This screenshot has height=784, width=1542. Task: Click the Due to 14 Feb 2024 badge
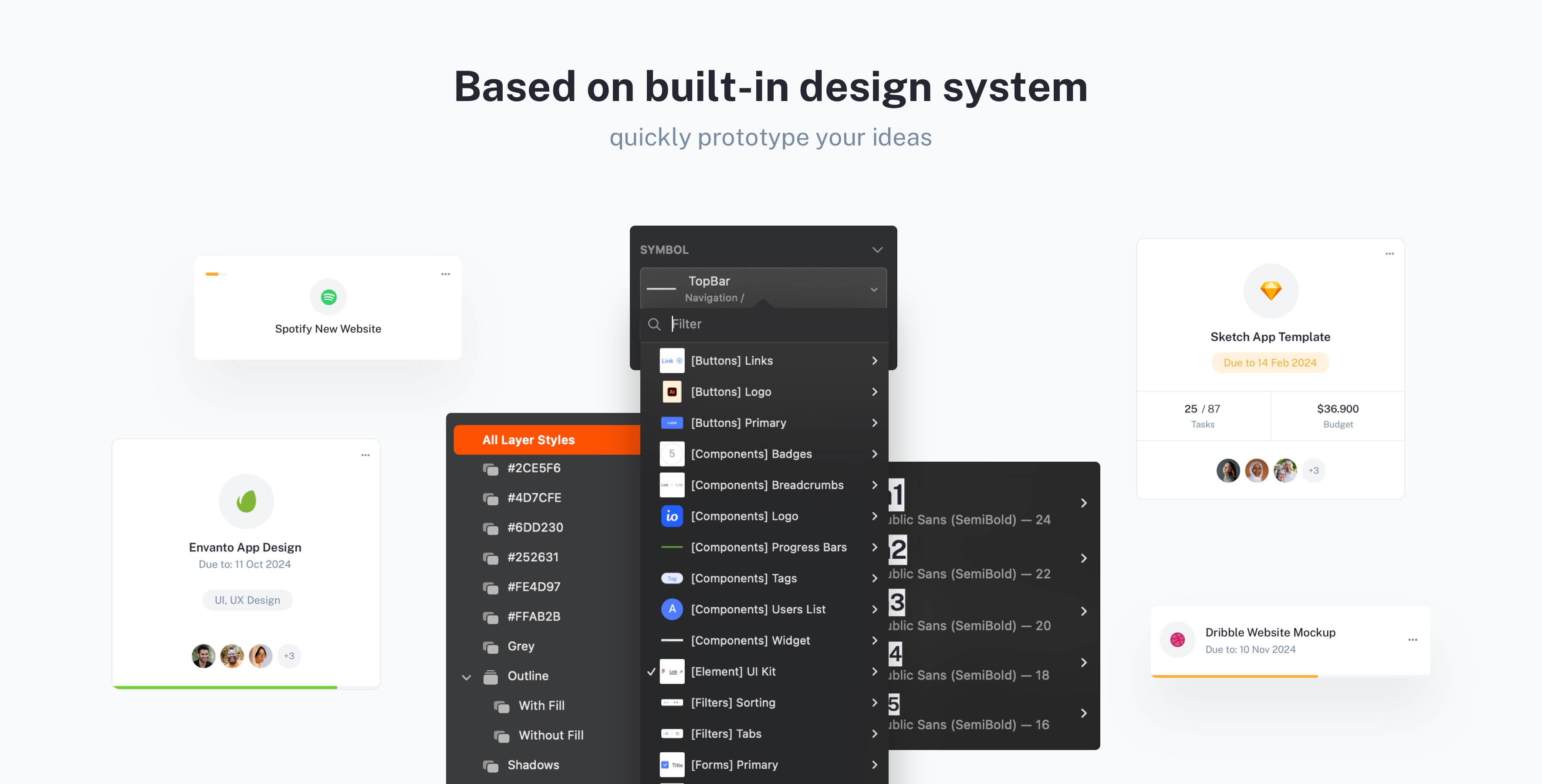[x=1270, y=363]
